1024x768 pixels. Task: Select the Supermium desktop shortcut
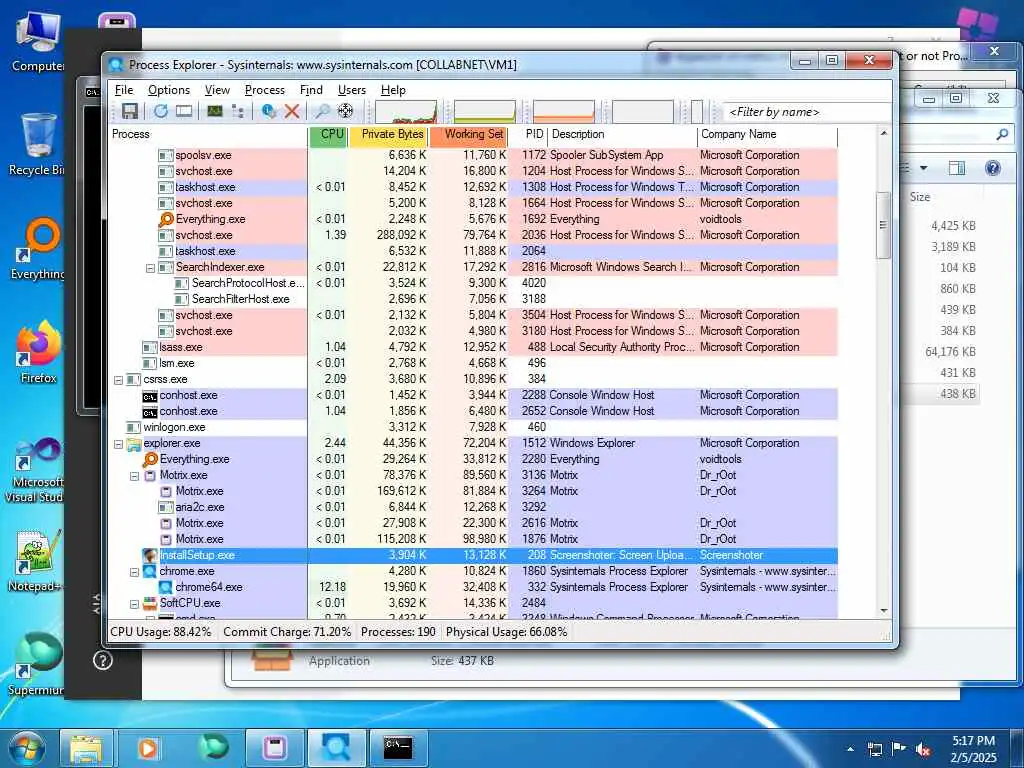[37, 664]
